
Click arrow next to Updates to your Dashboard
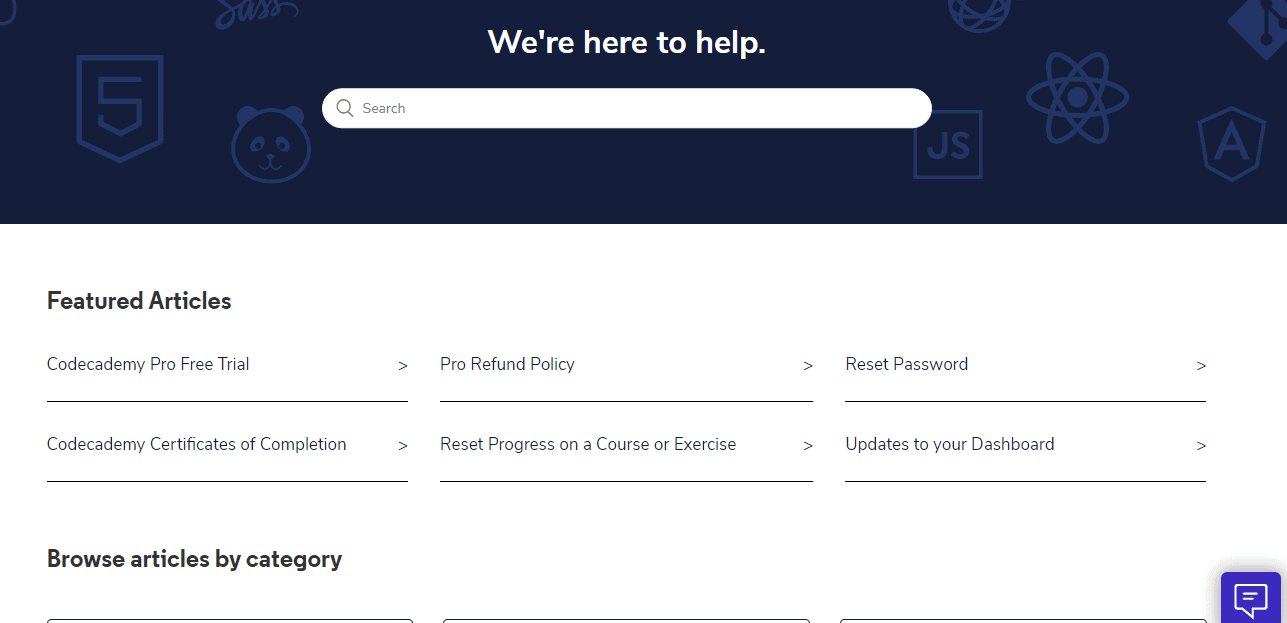tap(1201, 446)
